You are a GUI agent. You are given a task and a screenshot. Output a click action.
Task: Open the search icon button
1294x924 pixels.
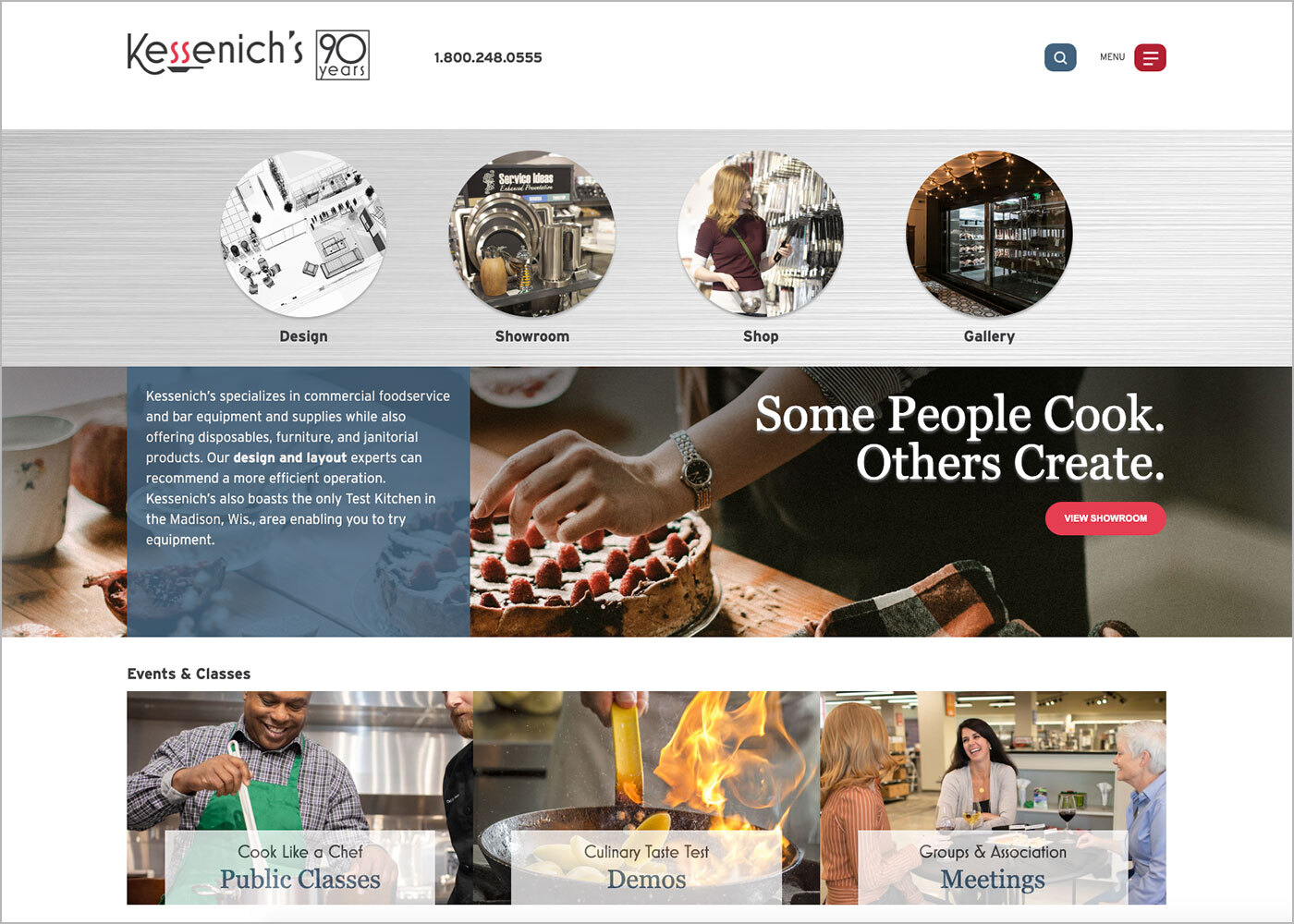tap(1060, 57)
